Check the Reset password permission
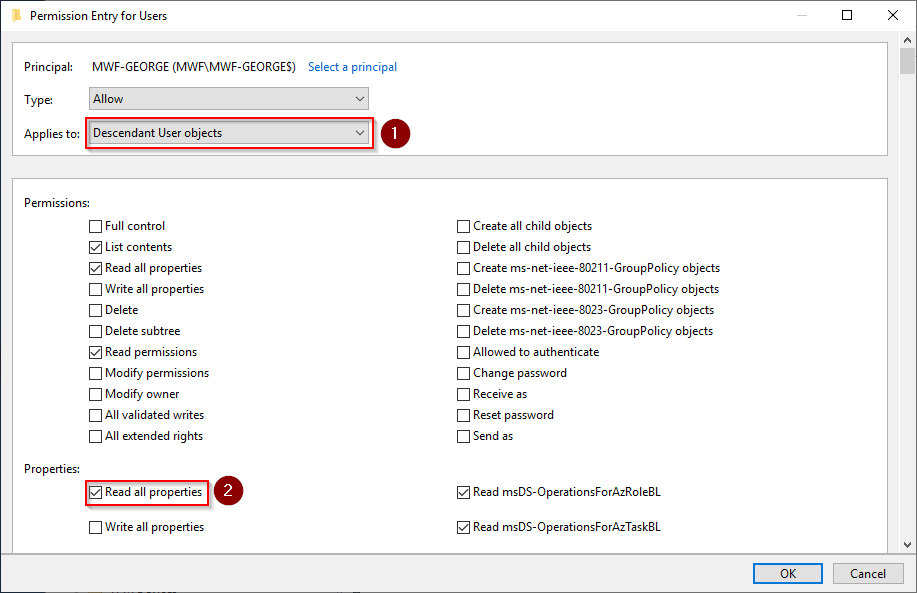917x593 pixels. click(464, 416)
